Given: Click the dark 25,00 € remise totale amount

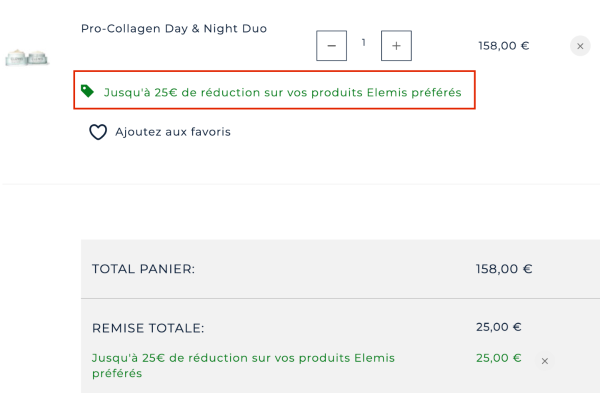Looking at the screenshot, I should click(x=499, y=327).
